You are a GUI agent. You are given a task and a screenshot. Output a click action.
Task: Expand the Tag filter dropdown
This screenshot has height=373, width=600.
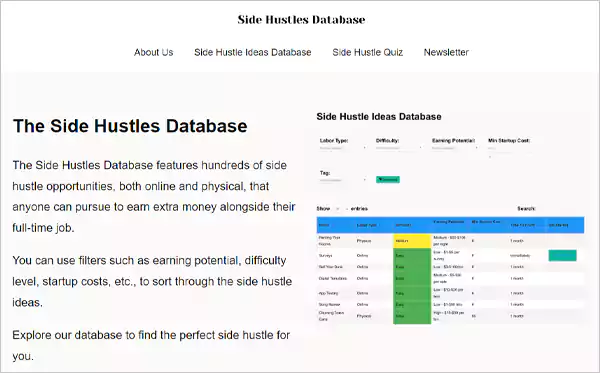click(x=343, y=180)
